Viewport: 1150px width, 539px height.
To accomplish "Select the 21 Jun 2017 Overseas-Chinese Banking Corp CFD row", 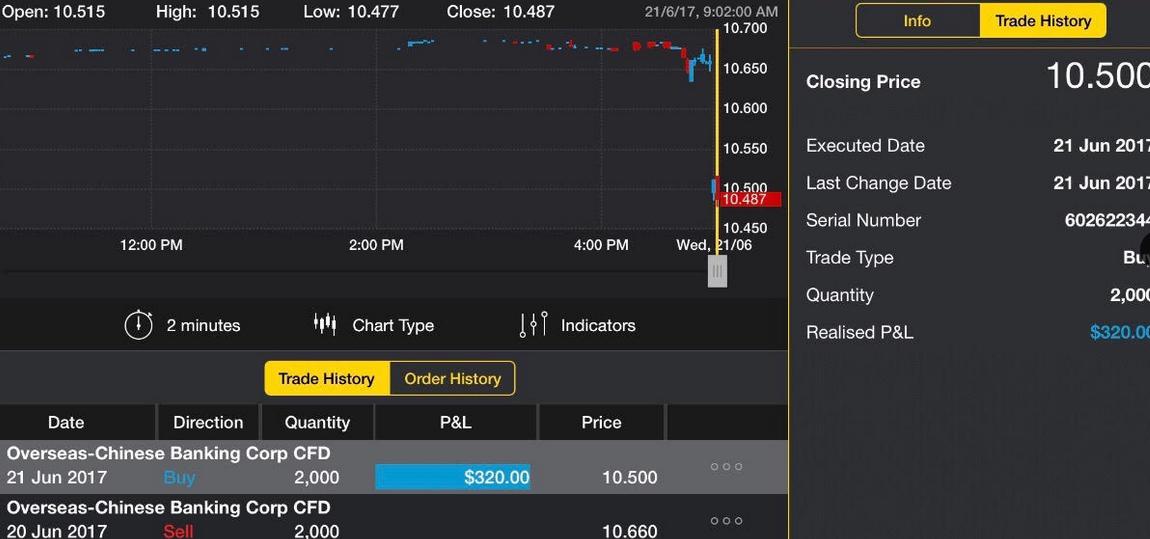I will click(x=394, y=466).
